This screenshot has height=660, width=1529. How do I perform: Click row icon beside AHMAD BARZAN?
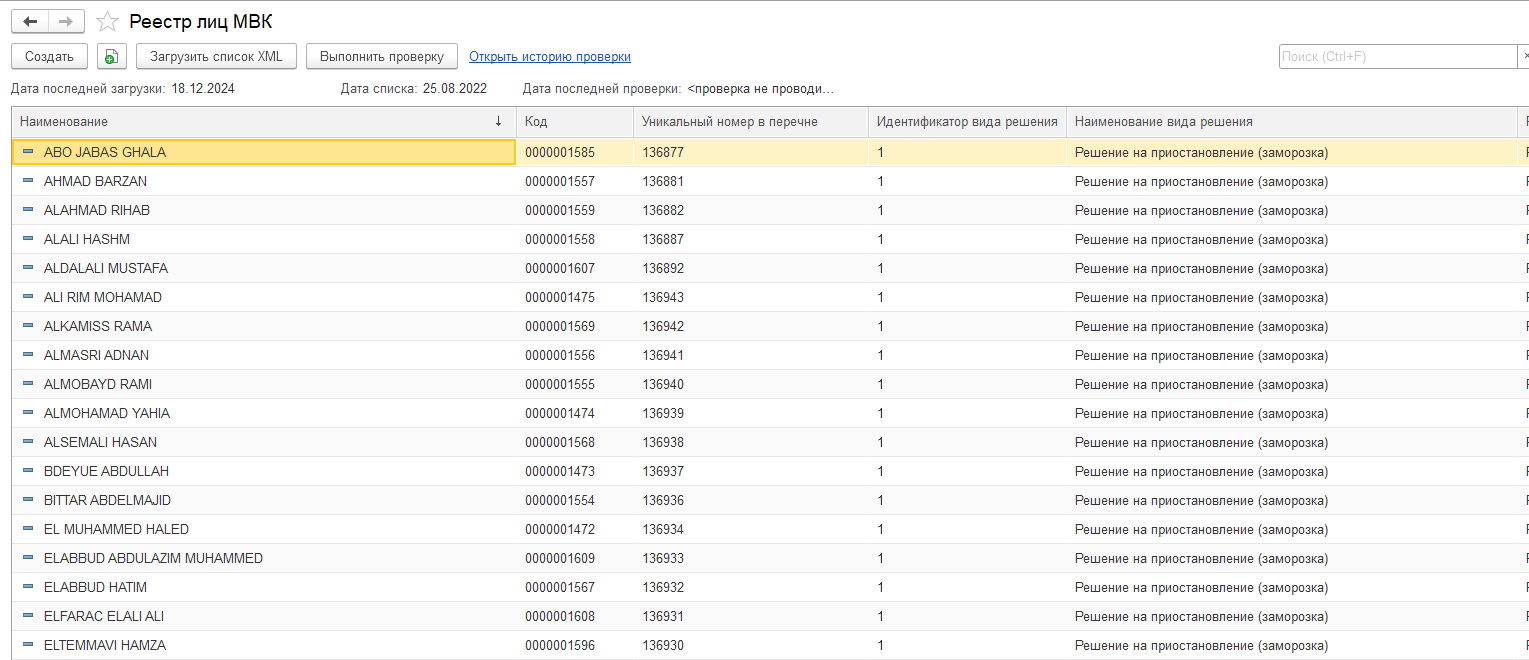click(28, 181)
